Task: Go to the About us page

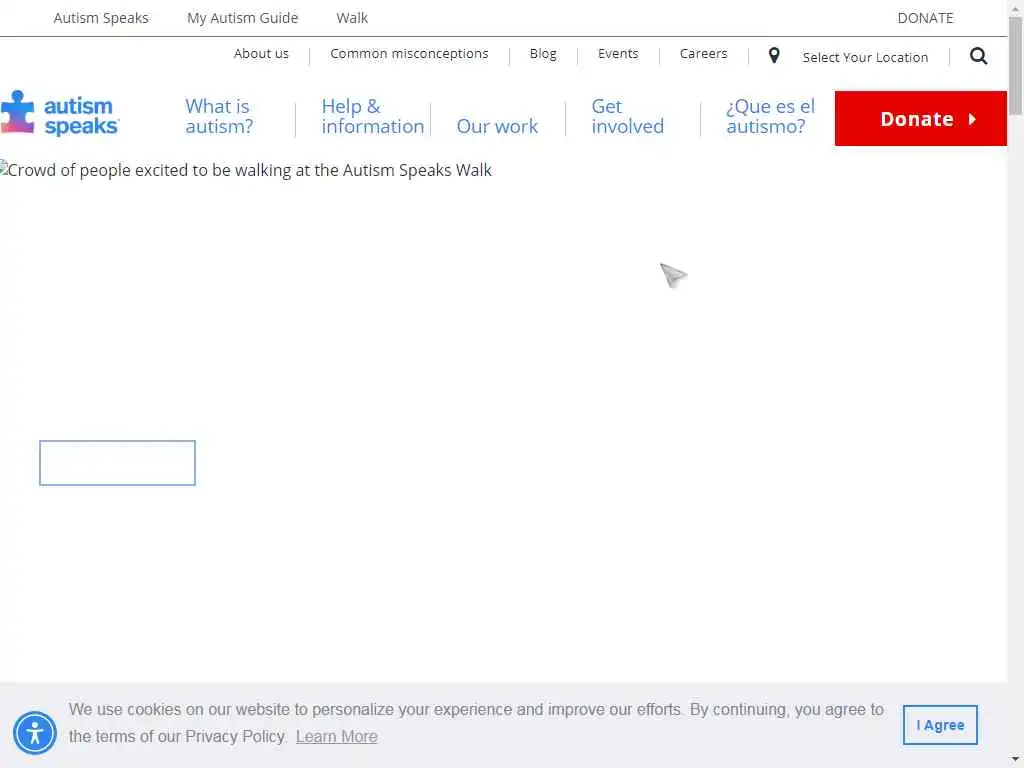Action: pyautogui.click(x=261, y=54)
